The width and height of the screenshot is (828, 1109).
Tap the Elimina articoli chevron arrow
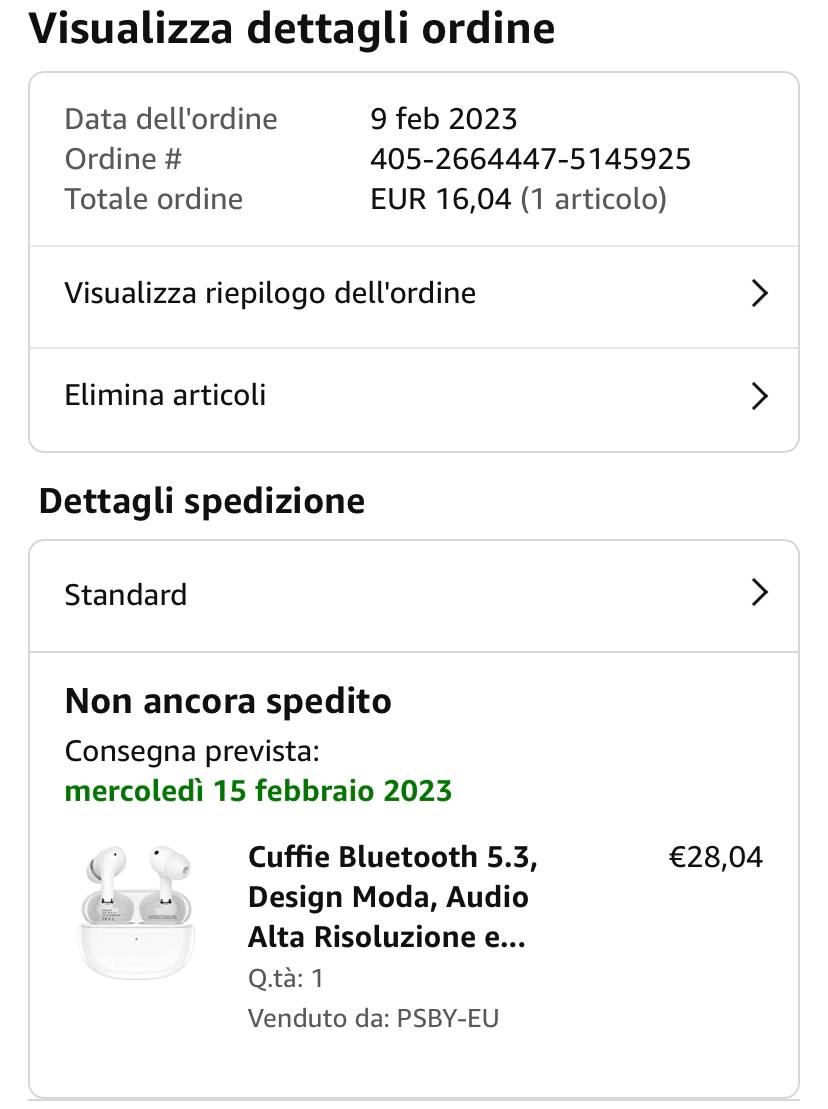[x=759, y=396]
